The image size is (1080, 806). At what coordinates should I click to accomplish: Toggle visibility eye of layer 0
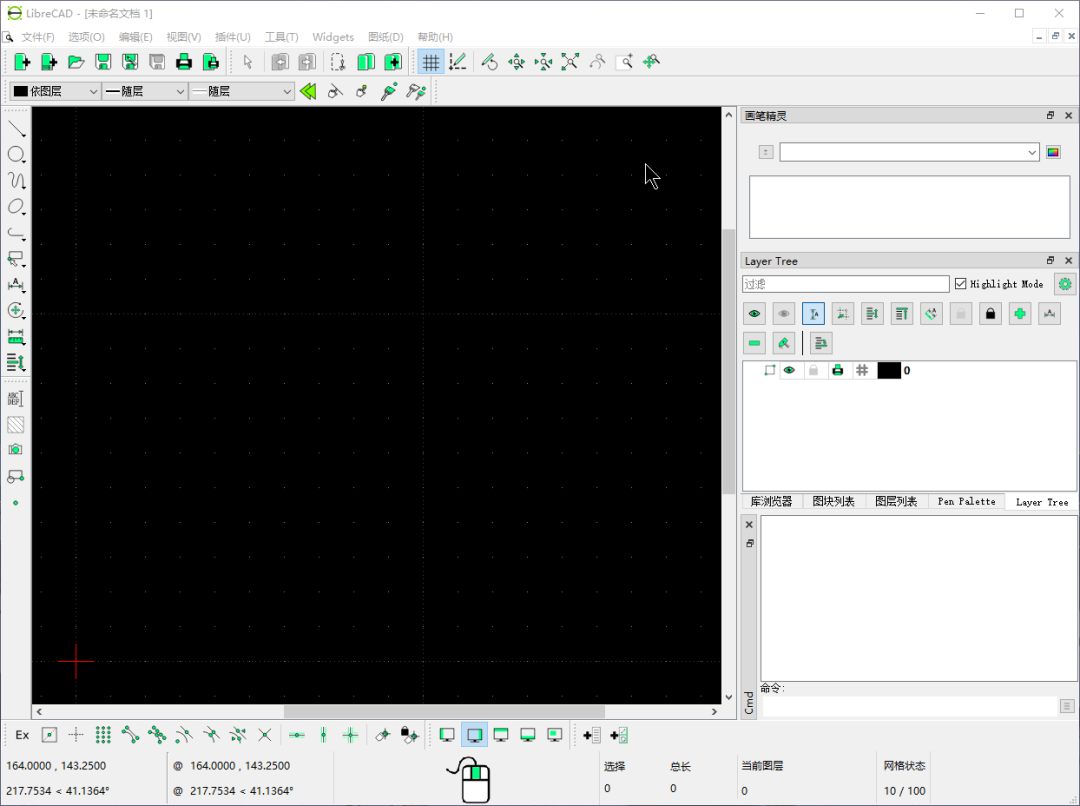[789, 370]
